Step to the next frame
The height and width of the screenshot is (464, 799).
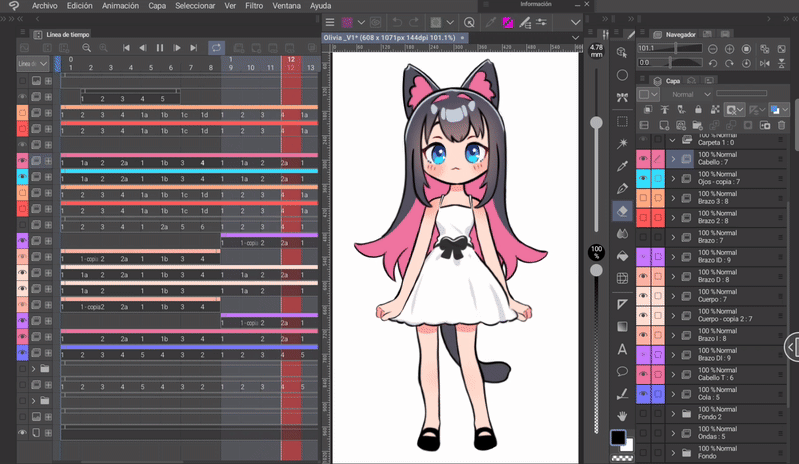tap(177, 48)
